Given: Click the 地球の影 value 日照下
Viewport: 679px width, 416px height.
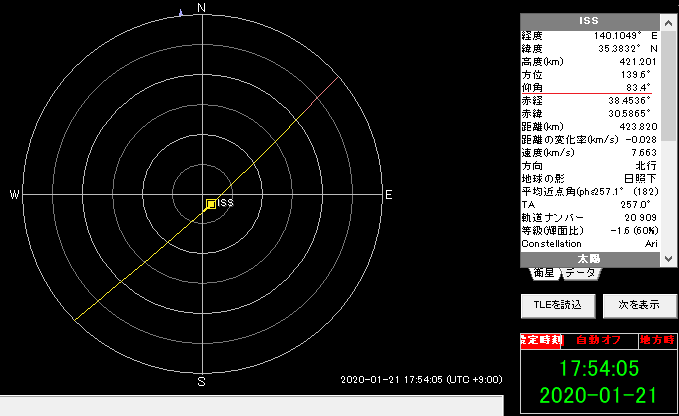Looking at the screenshot, I should pos(640,179).
